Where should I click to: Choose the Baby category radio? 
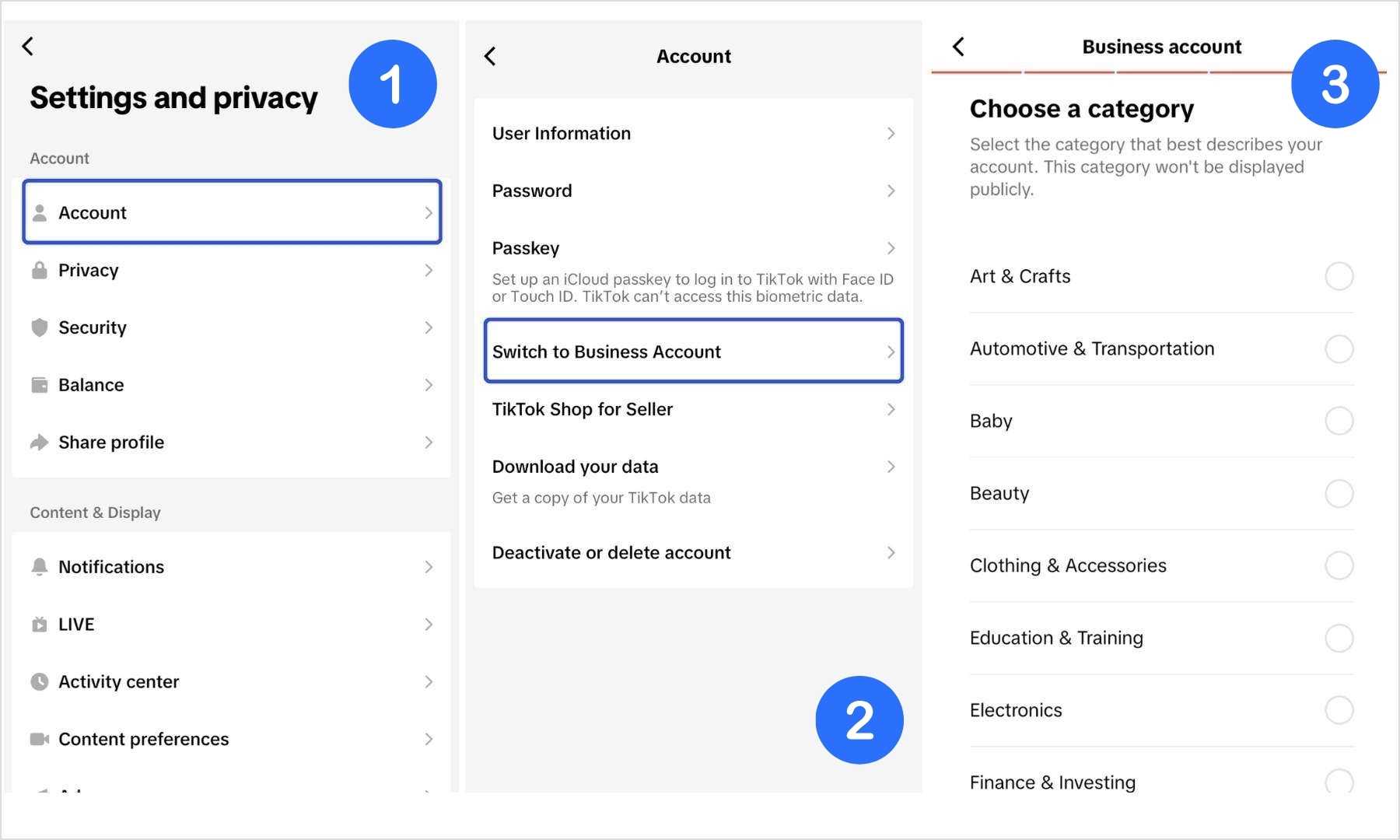point(1339,421)
